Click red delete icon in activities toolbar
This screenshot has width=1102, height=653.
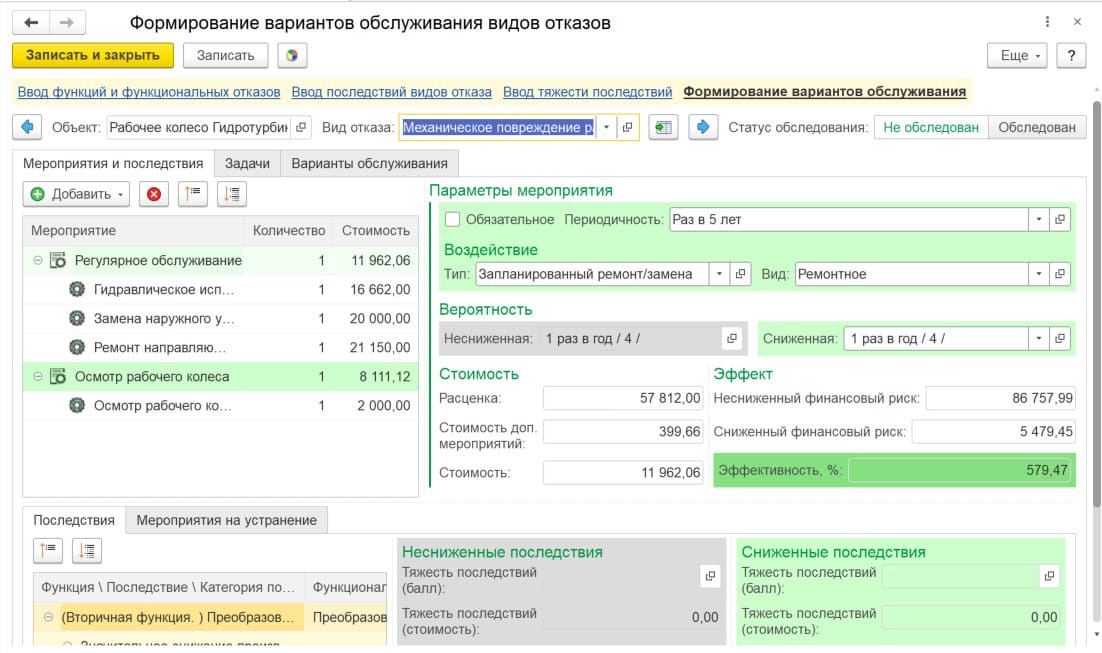pyautogui.click(x=153, y=194)
